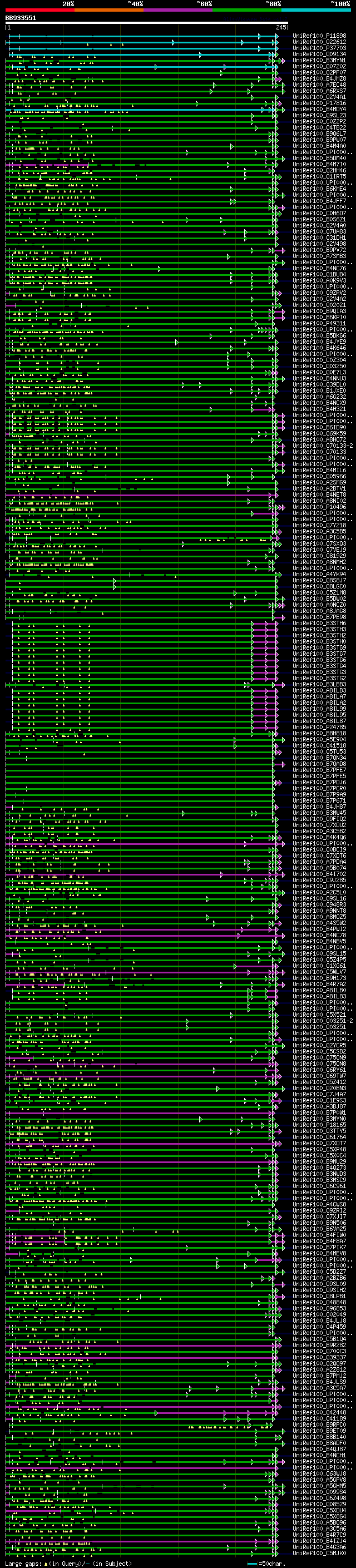Select the UniRef100_Q4TB22 label
Viewport: 356px width, 1568px height.
pyautogui.click(x=319, y=128)
